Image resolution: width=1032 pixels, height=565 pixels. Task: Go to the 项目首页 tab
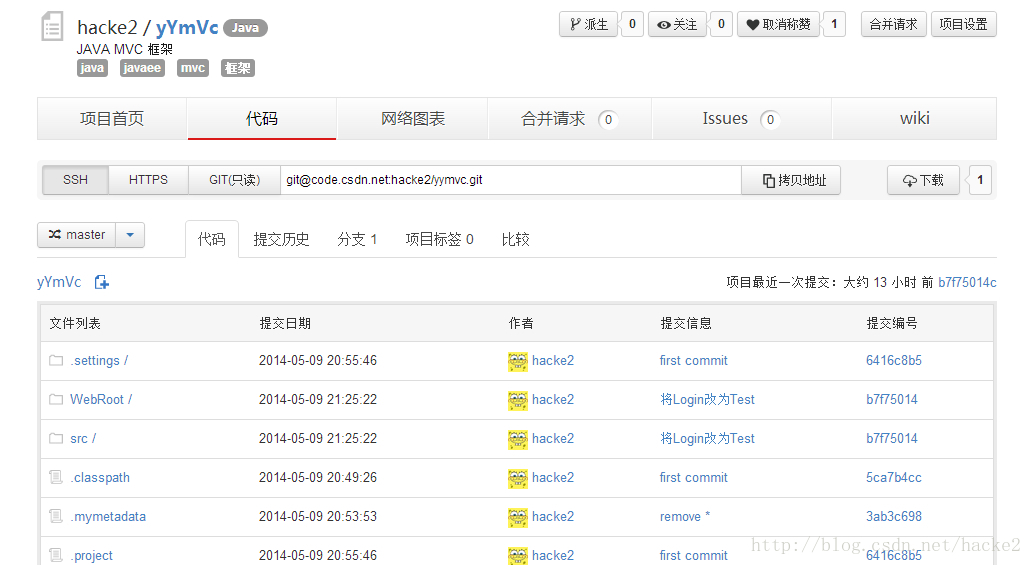click(112, 119)
